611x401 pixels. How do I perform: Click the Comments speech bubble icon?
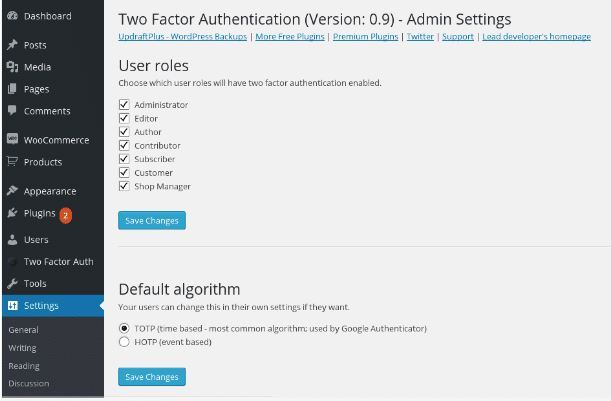pos(12,110)
